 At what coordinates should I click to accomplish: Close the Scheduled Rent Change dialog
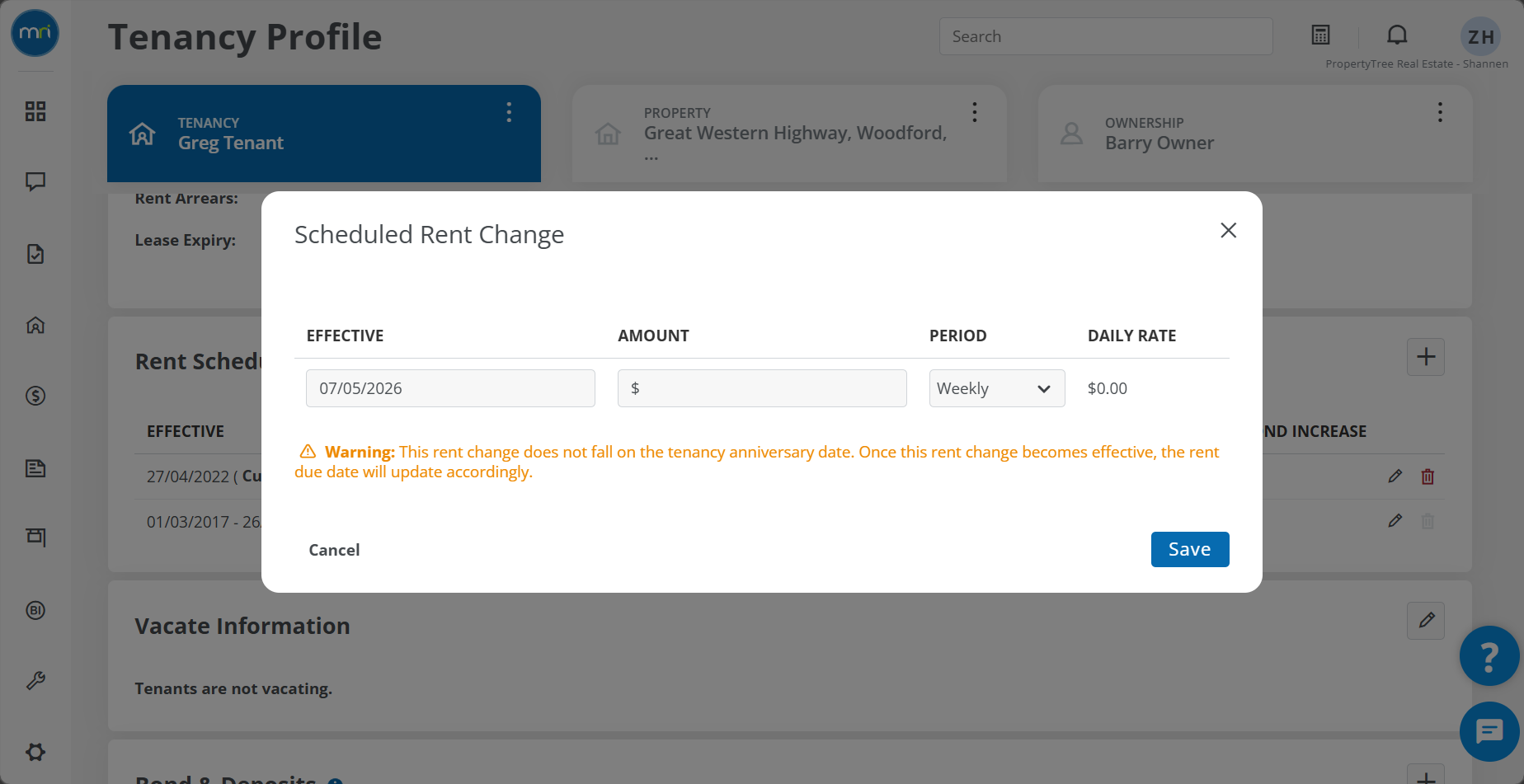pyautogui.click(x=1229, y=230)
